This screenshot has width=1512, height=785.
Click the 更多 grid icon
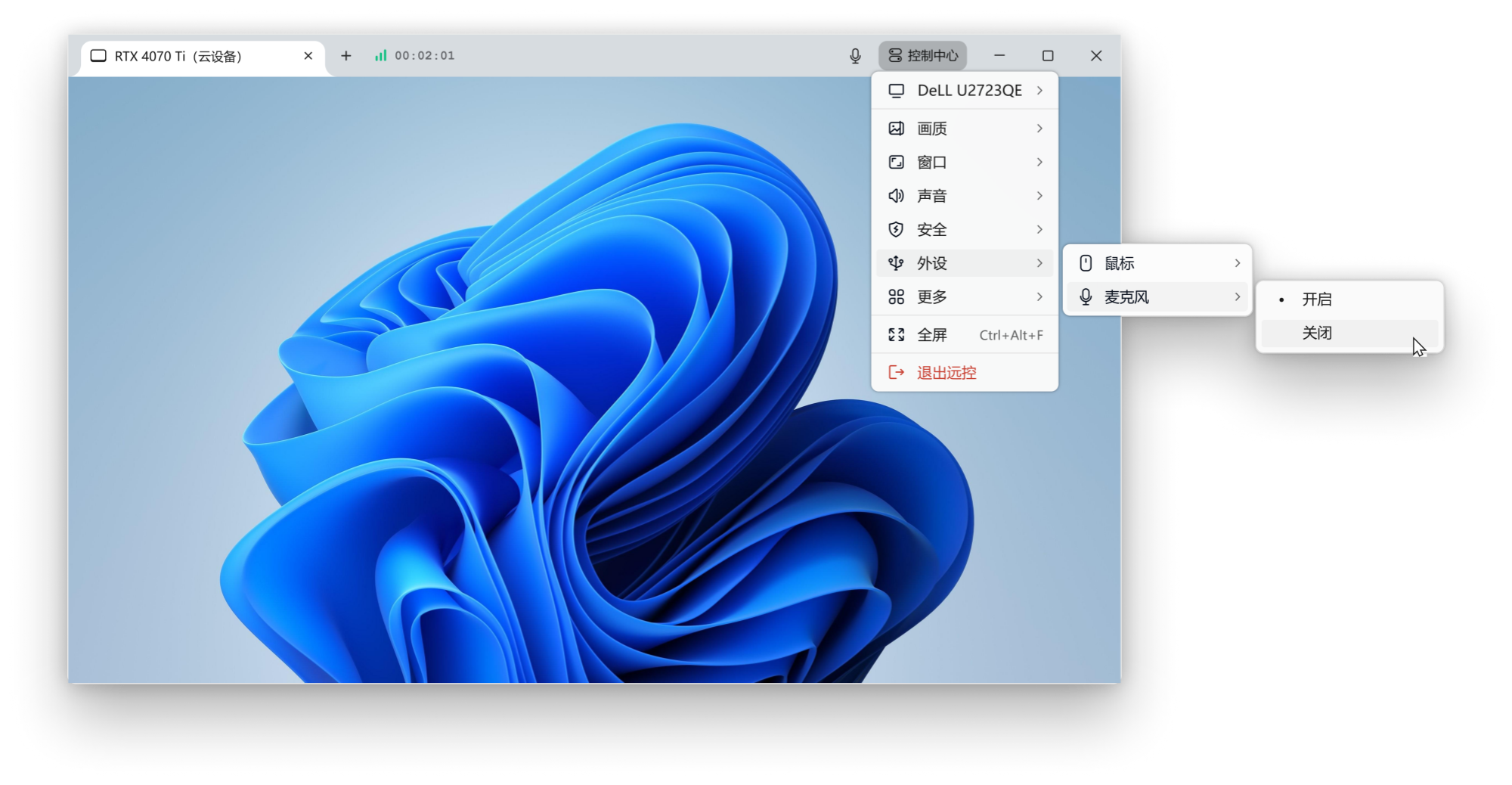pos(896,297)
